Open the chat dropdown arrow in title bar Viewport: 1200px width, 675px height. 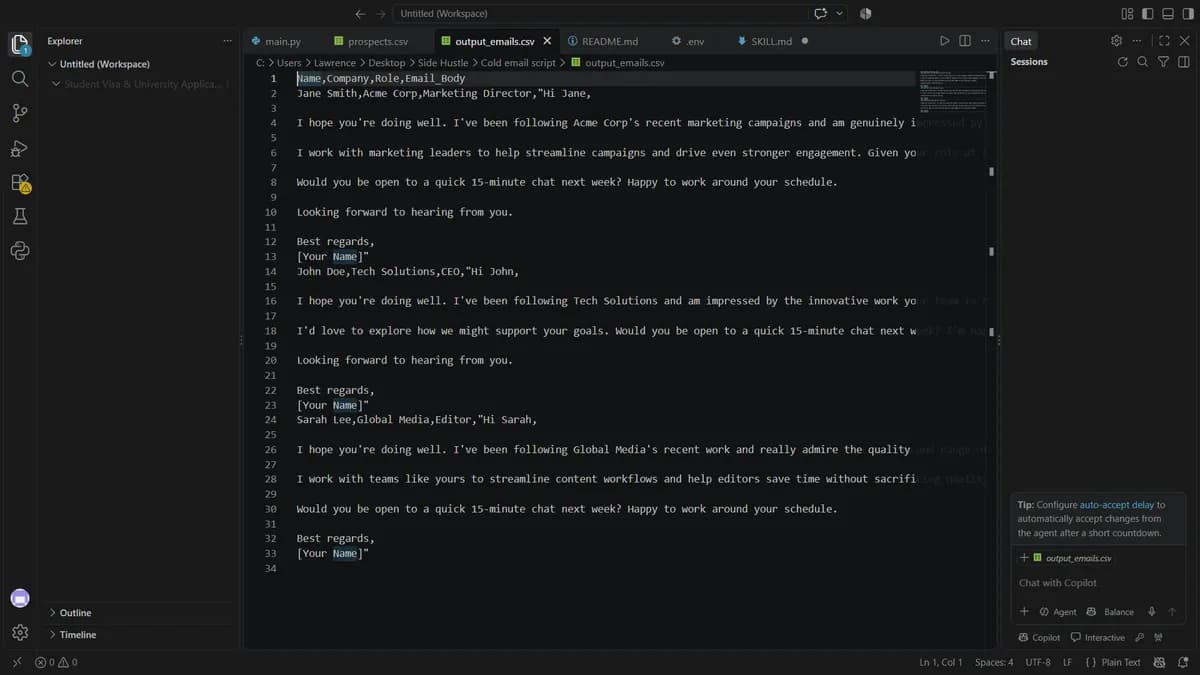point(839,14)
